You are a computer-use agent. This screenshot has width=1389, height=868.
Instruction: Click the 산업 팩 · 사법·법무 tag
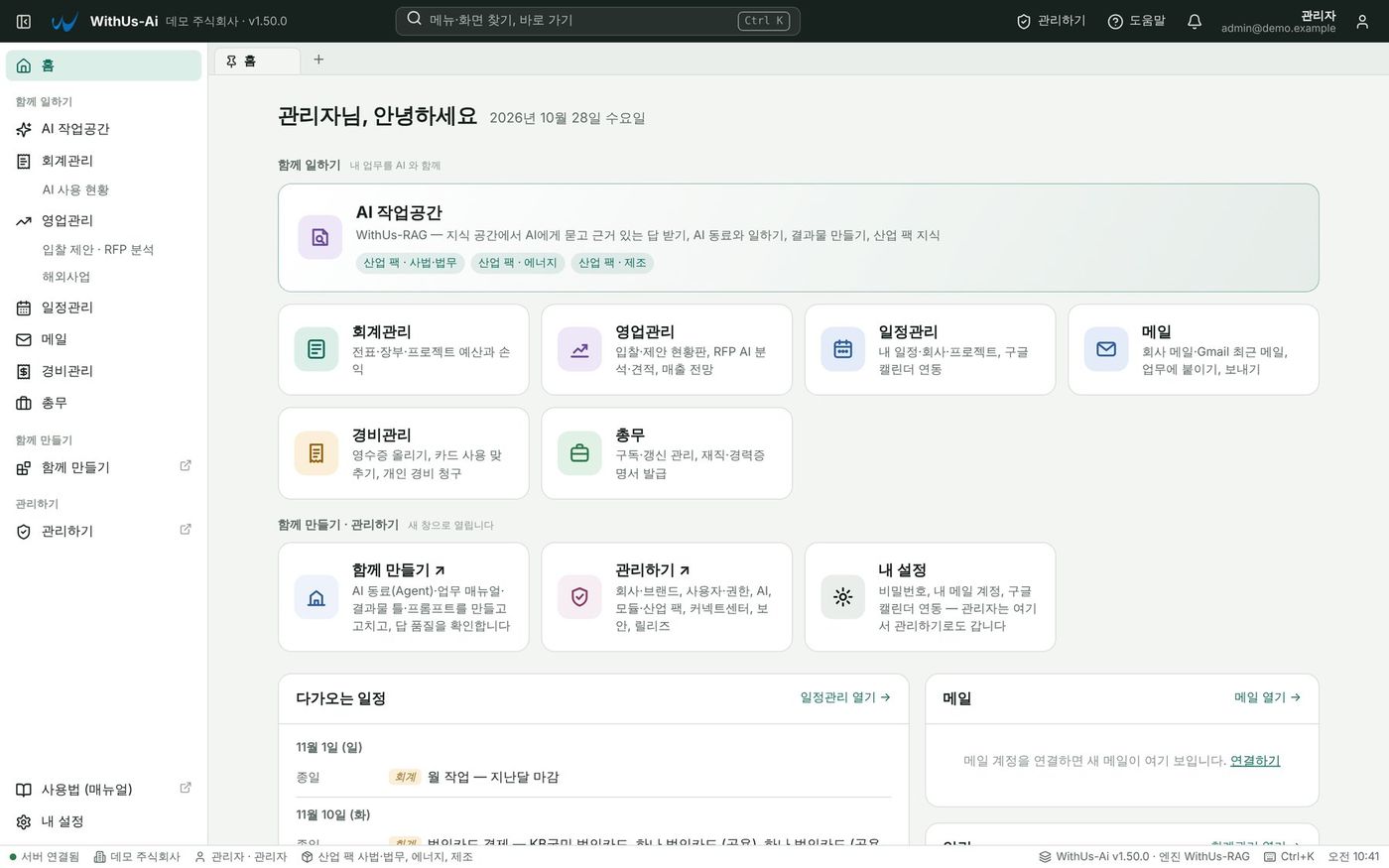point(410,263)
